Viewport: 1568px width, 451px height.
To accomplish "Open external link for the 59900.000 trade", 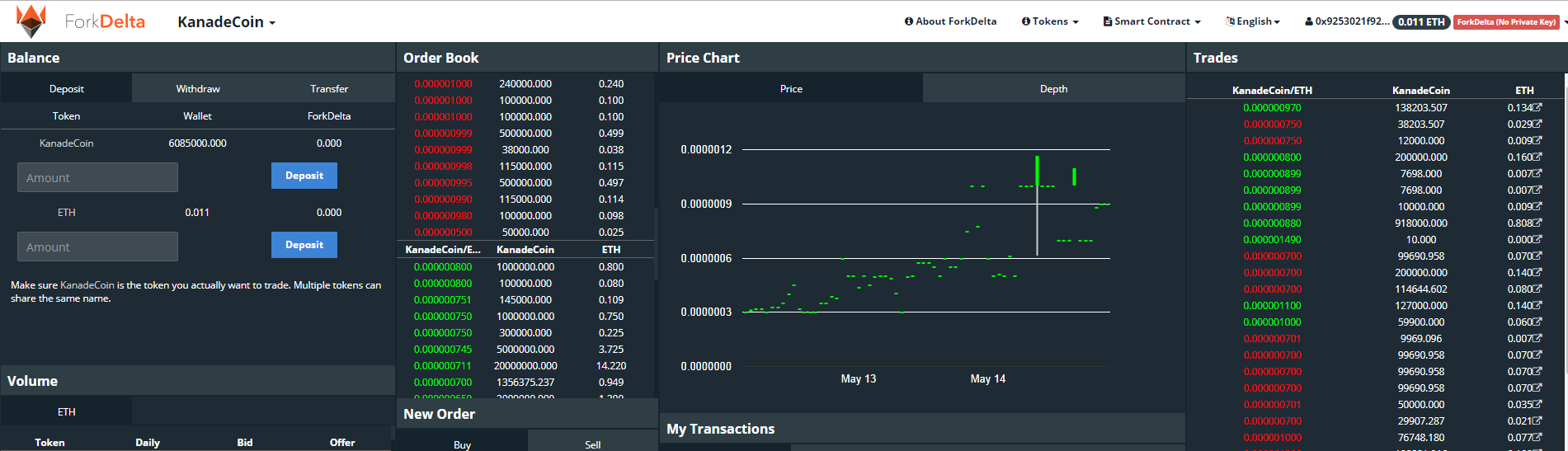I will click(x=1537, y=322).
